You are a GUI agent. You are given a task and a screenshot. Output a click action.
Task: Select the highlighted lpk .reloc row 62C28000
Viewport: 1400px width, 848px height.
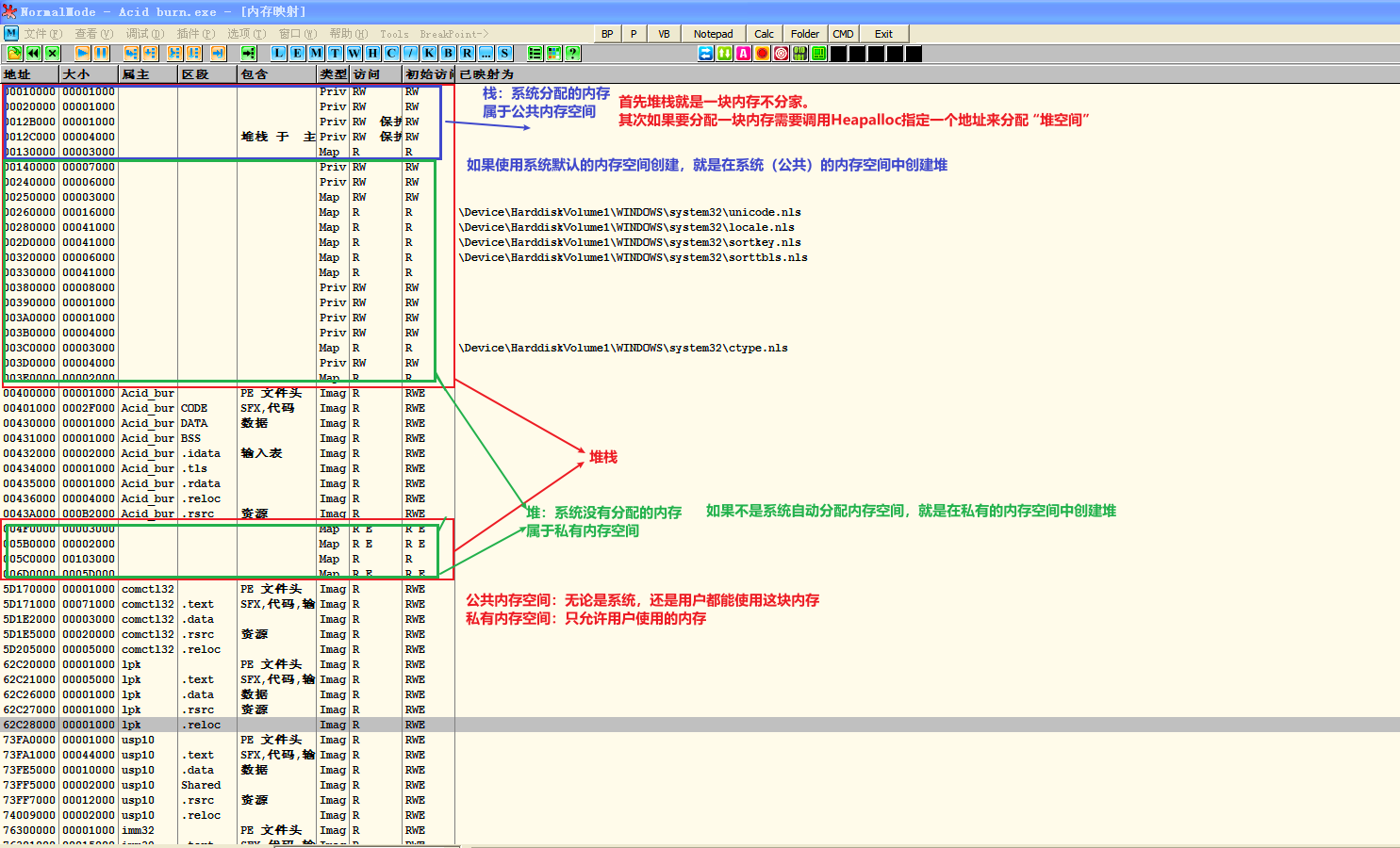pyautogui.click(x=700, y=725)
